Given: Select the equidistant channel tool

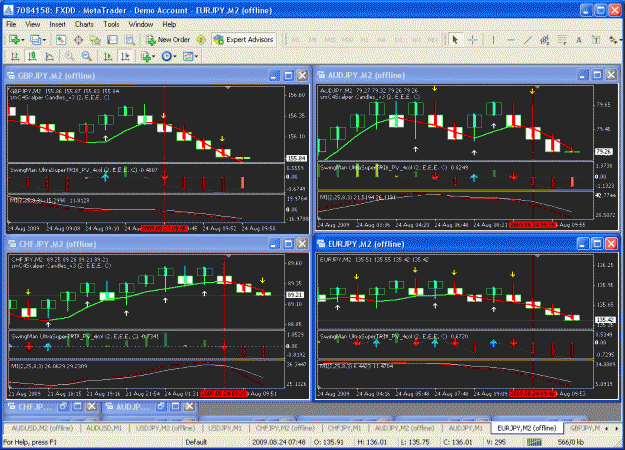Looking at the screenshot, I should (544, 39).
